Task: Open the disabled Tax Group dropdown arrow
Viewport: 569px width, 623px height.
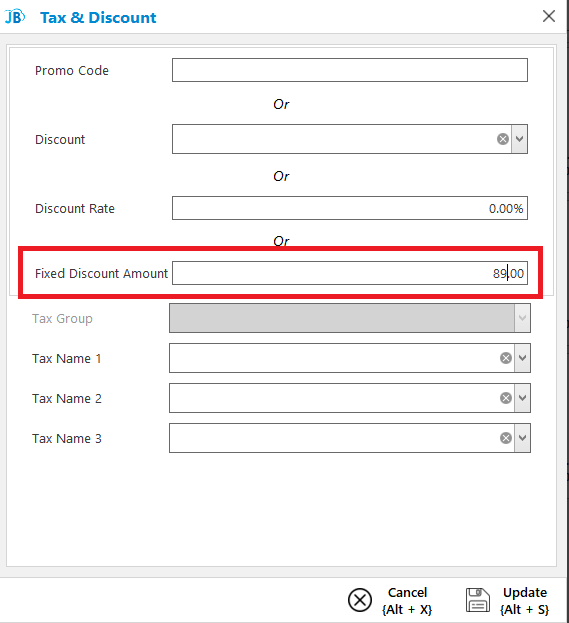Action: (x=523, y=318)
